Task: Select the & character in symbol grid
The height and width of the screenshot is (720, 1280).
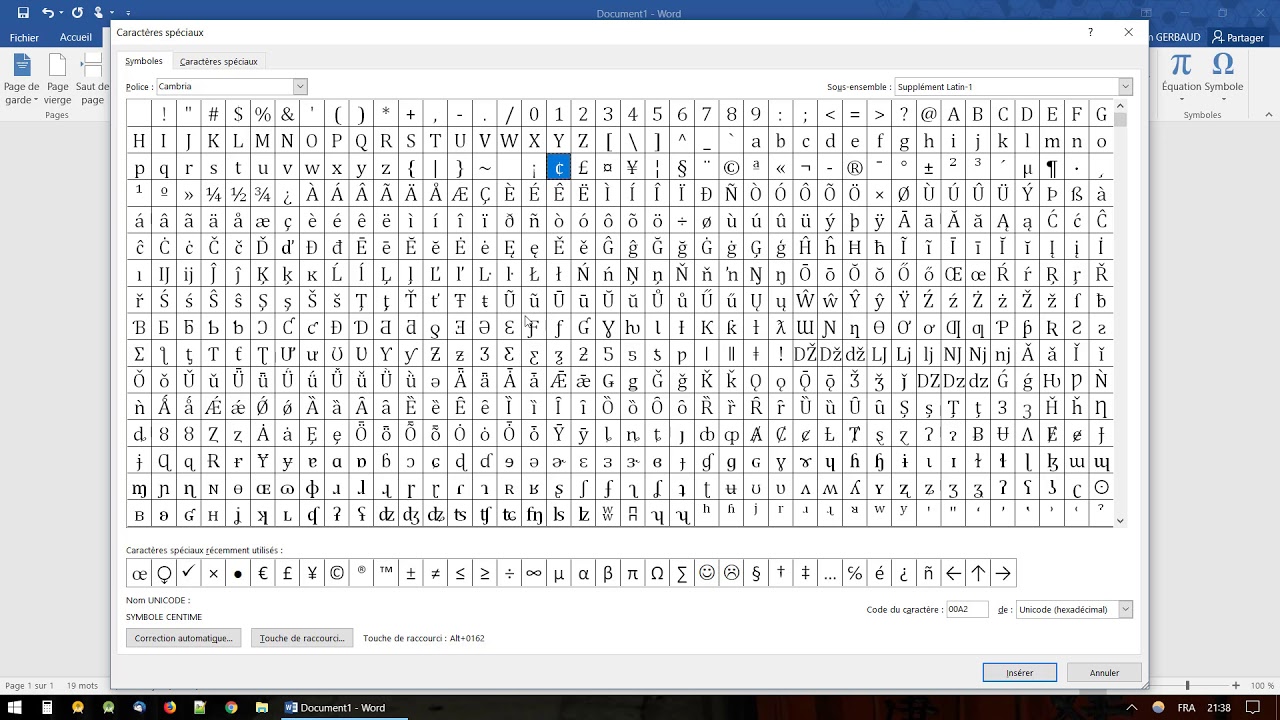Action: tap(287, 114)
